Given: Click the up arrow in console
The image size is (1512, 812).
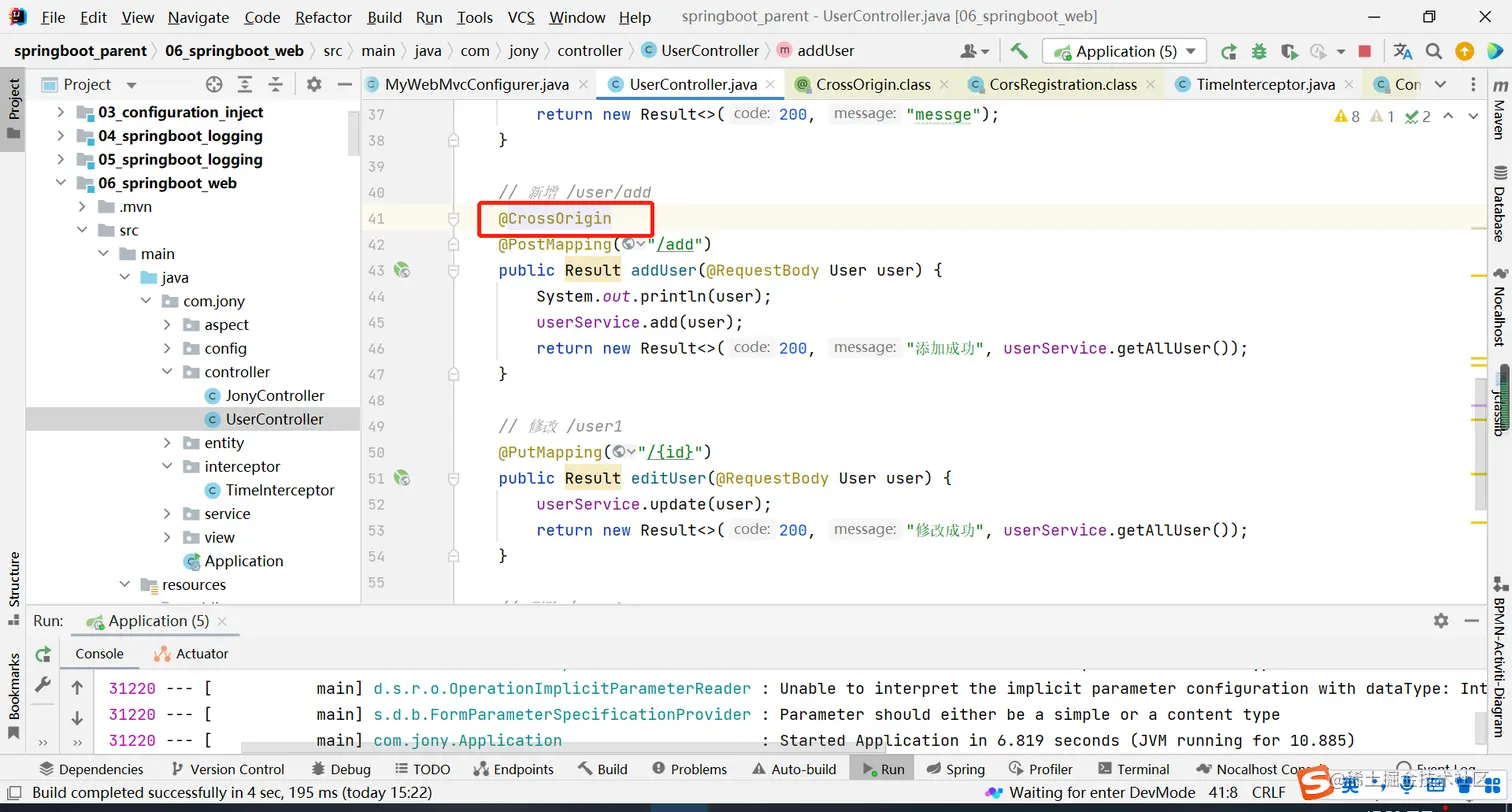Looking at the screenshot, I should [77, 688].
